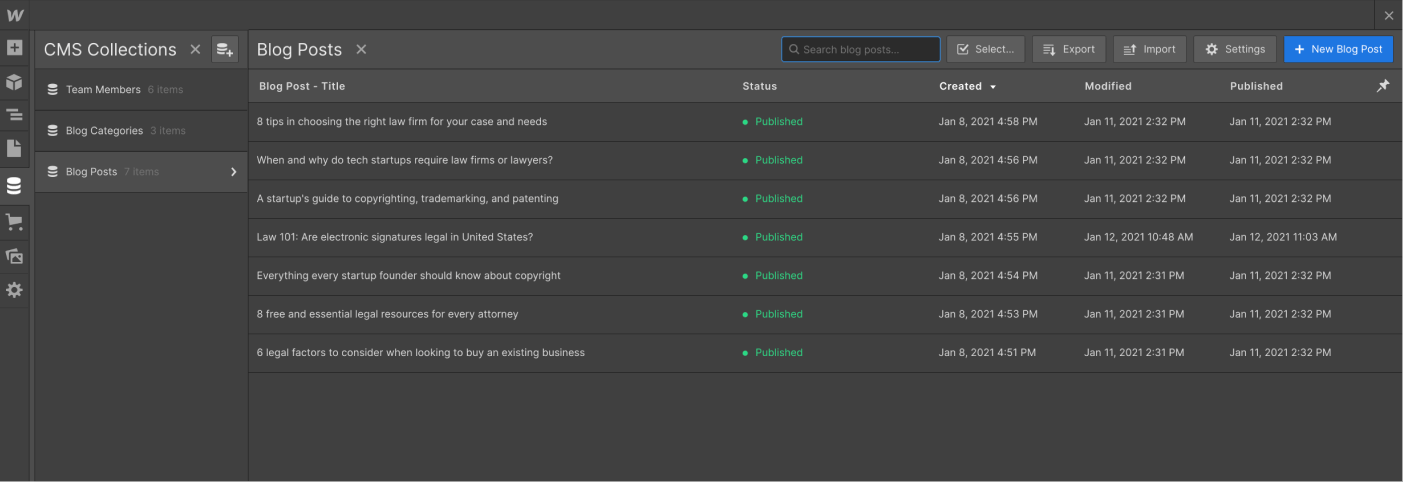1403x482 pixels.
Task: Sort by the Published column header
Action: pos(1256,86)
